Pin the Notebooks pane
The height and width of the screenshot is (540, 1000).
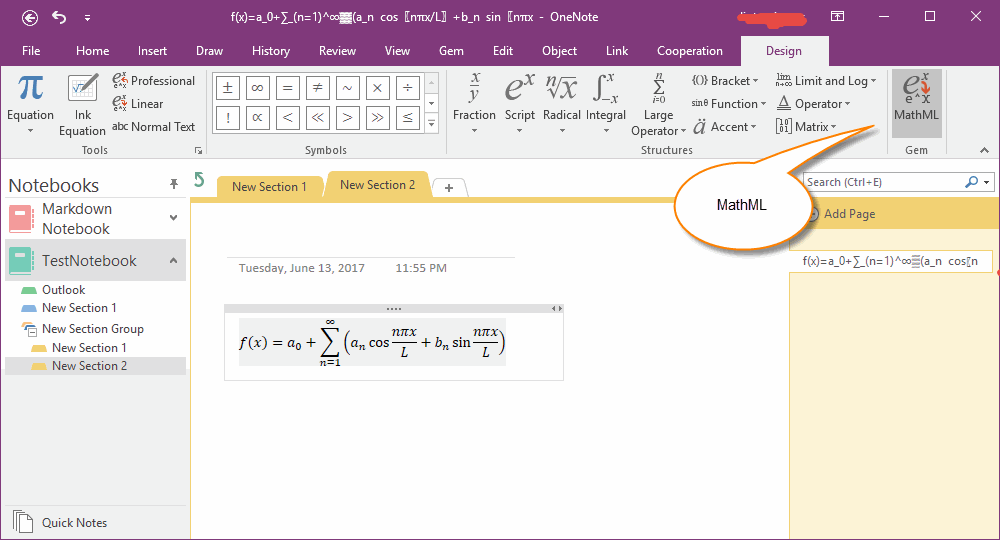coord(173,184)
